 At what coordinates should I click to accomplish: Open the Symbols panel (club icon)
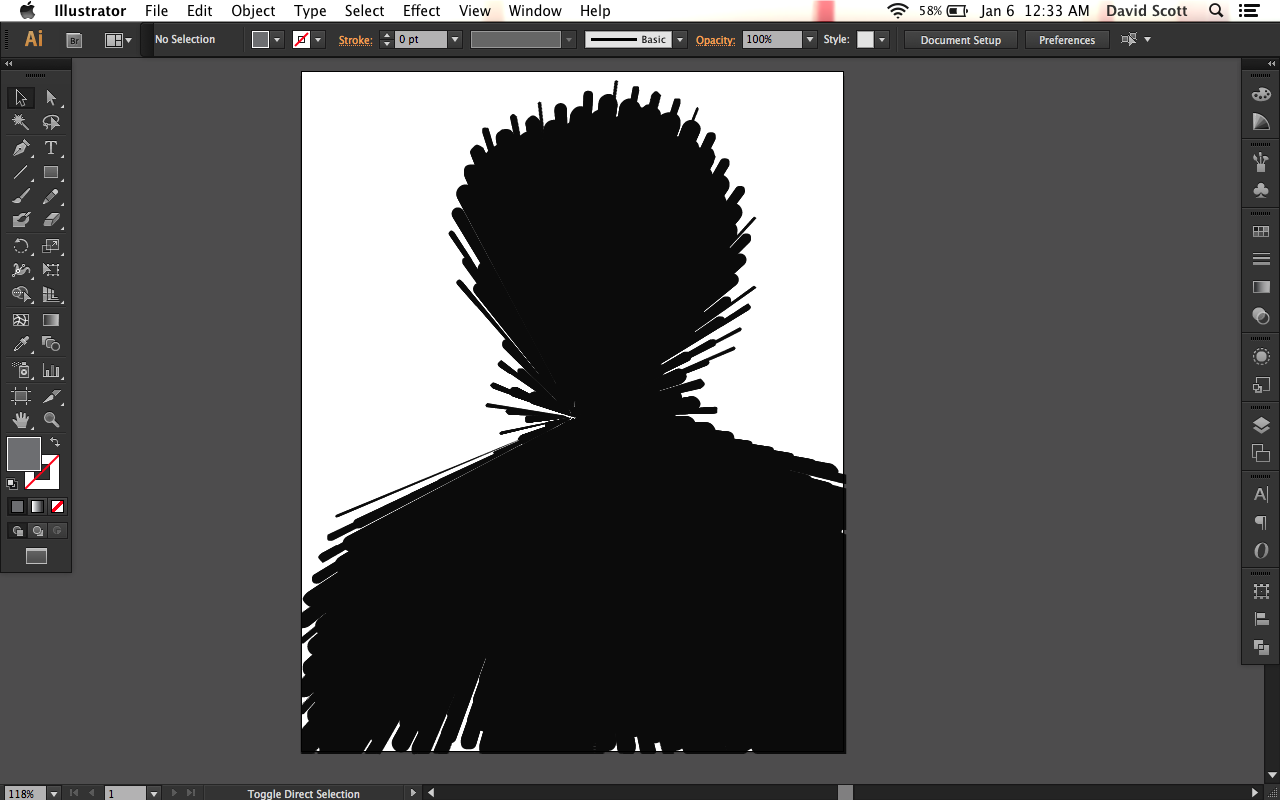coord(1261,190)
